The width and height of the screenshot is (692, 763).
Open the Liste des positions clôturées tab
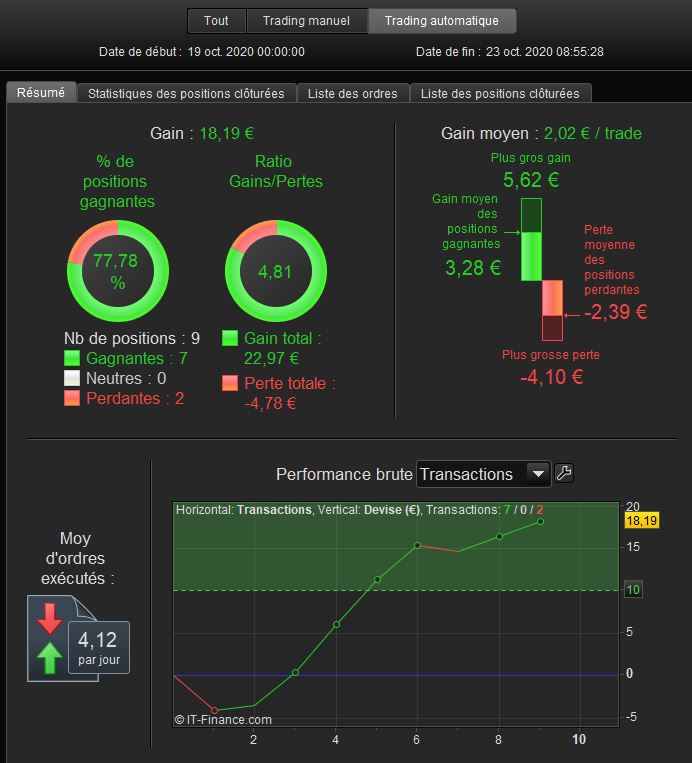click(x=500, y=93)
